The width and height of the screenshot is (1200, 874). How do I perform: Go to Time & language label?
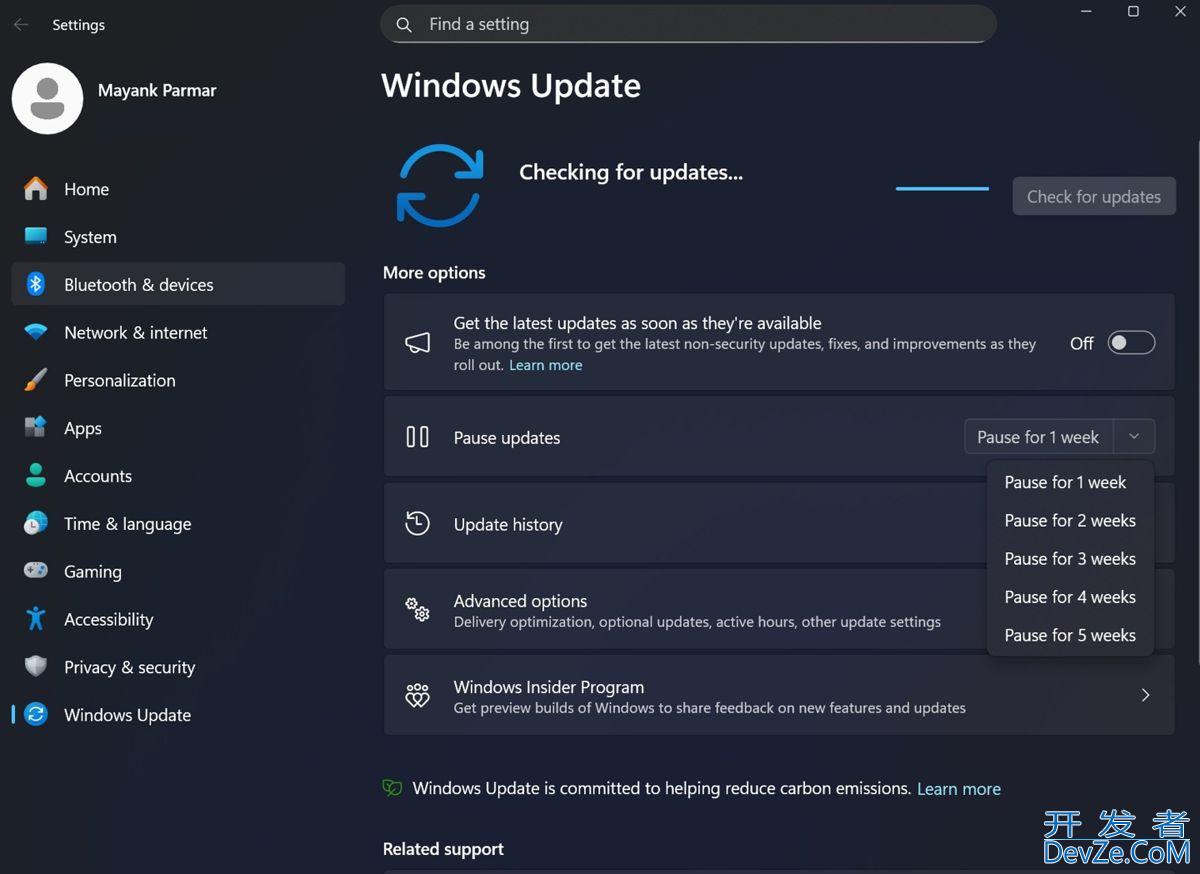click(128, 524)
